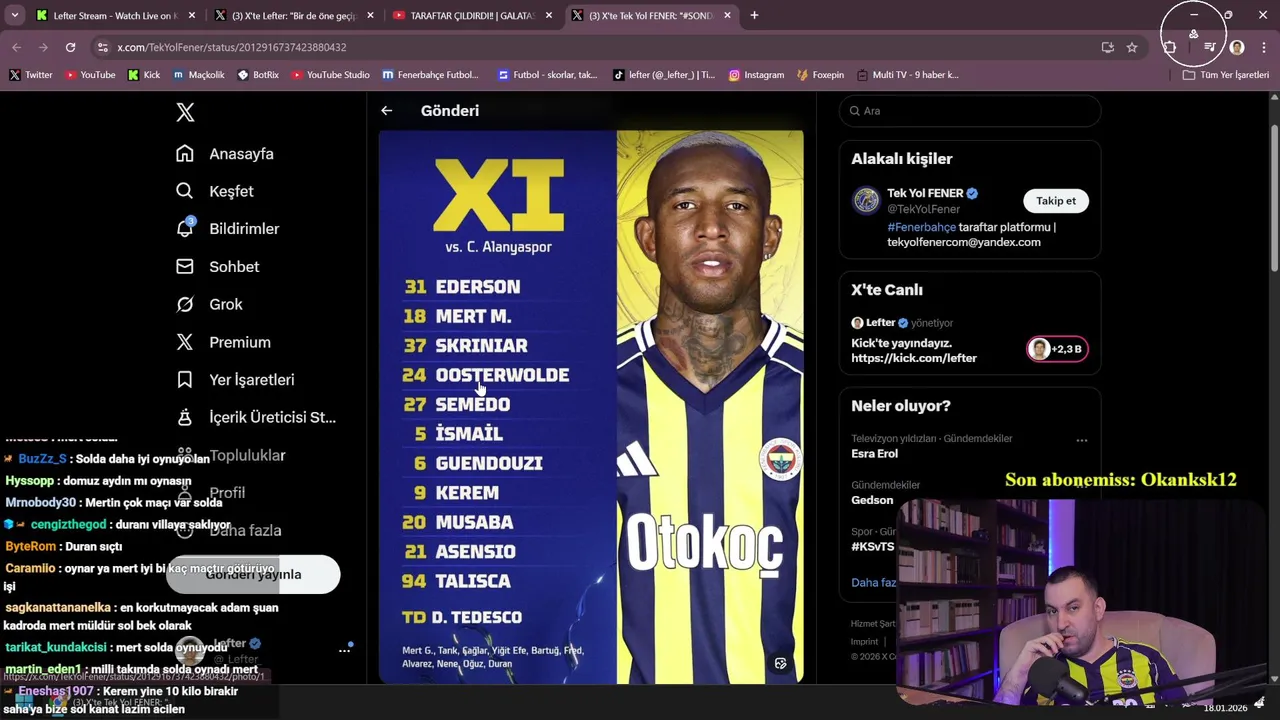The height and width of the screenshot is (720, 1280).
Task: Open Tek Yol FENER profile name
Action: pos(925,193)
